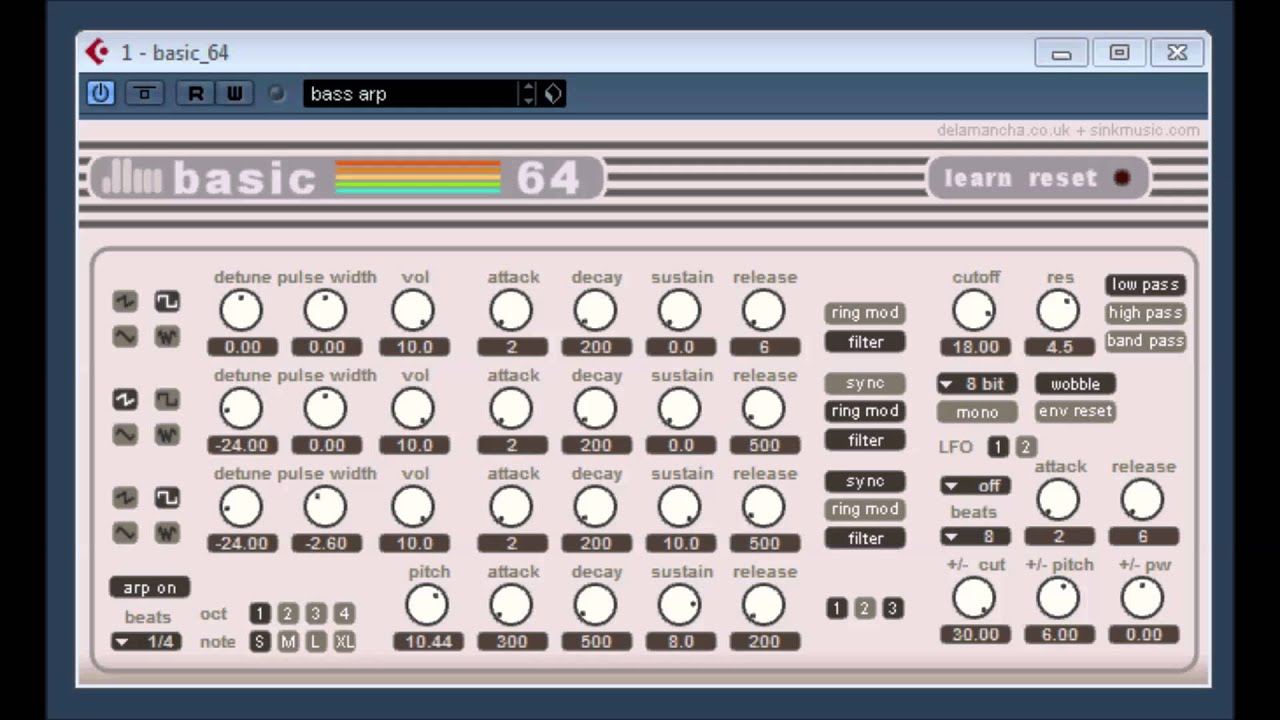Enable Write automation with the W icon
Screen dimensions: 1280x720
pyautogui.click(x=234, y=93)
